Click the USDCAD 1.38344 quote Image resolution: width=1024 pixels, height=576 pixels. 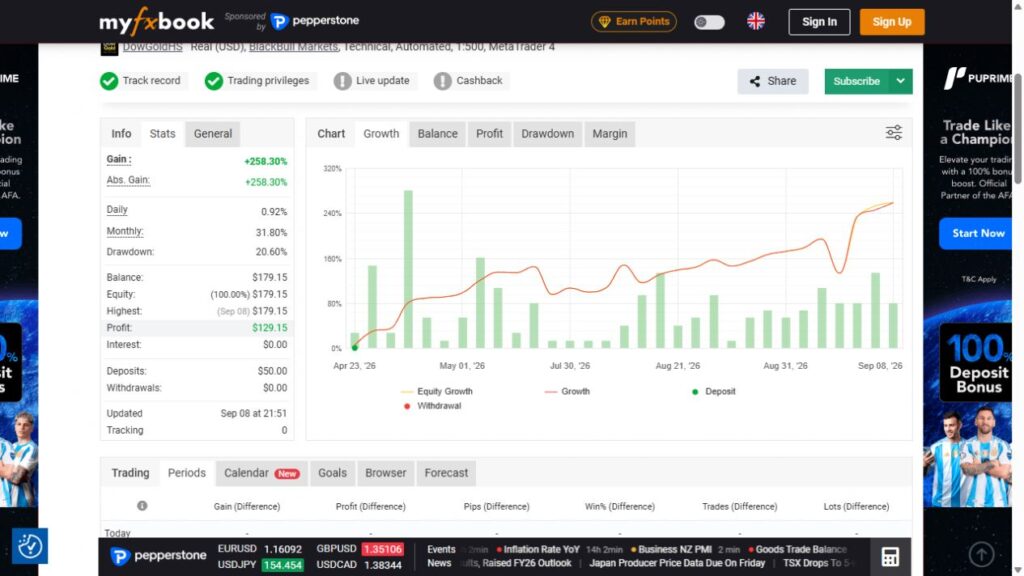pos(359,565)
